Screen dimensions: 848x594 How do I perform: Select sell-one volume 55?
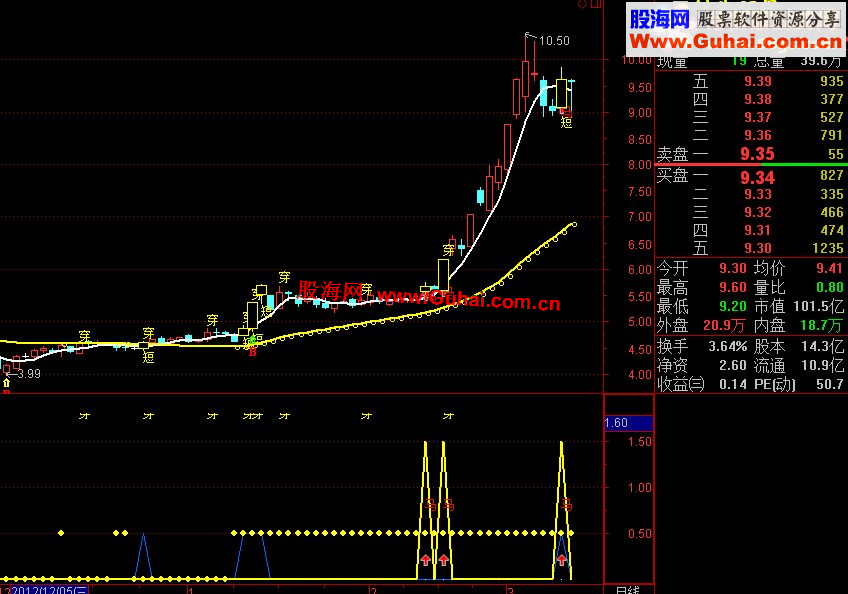point(836,154)
